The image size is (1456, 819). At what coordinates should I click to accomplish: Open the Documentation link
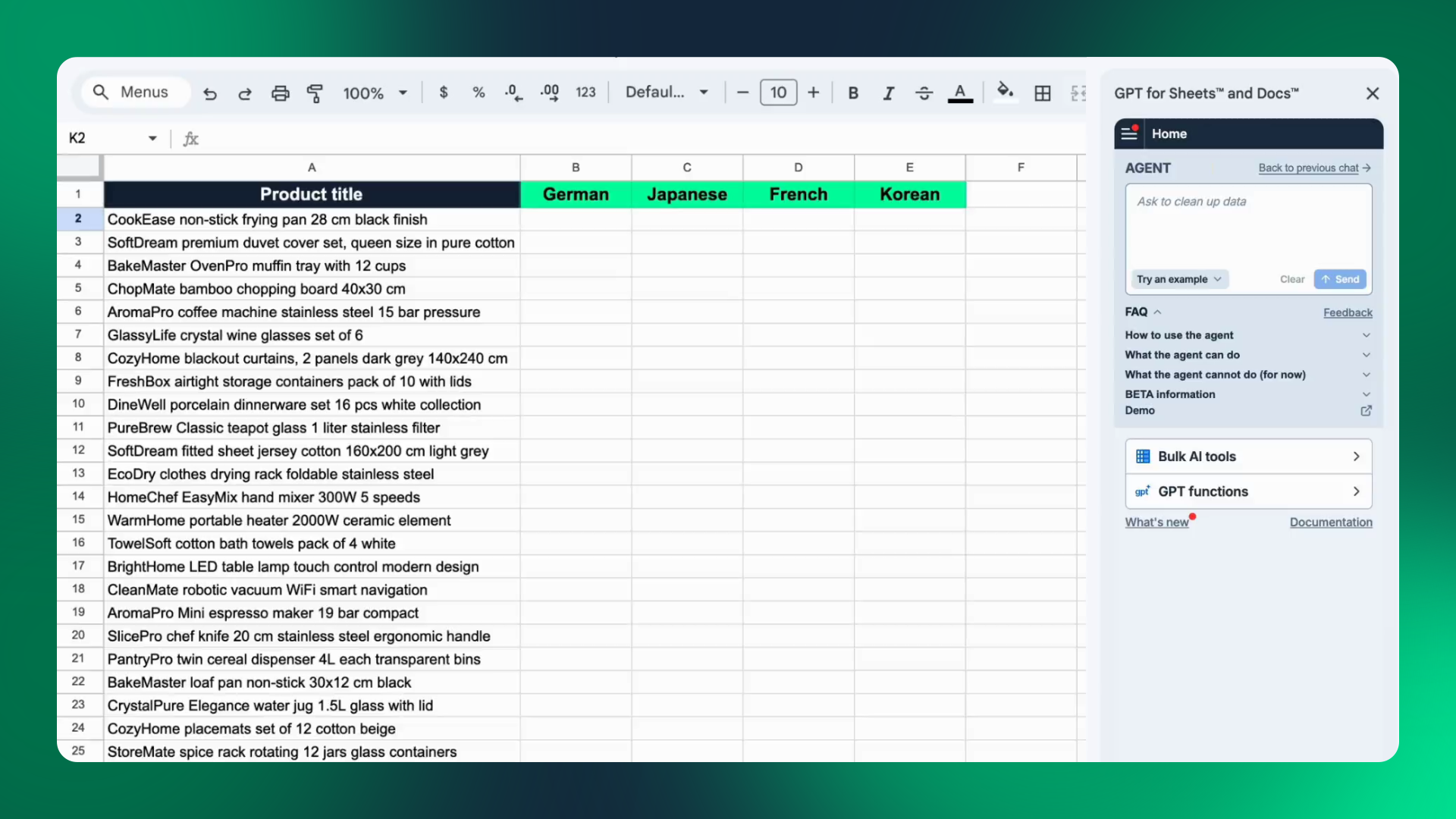point(1331,522)
